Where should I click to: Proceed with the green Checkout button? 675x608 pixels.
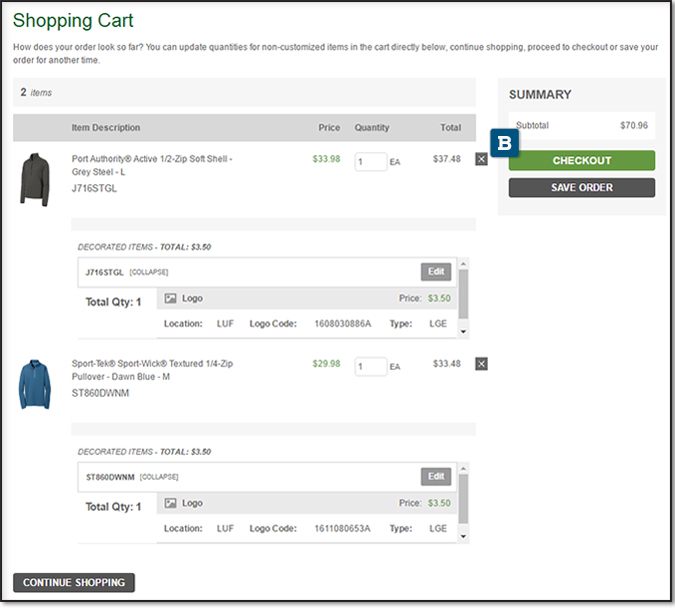coord(581,161)
